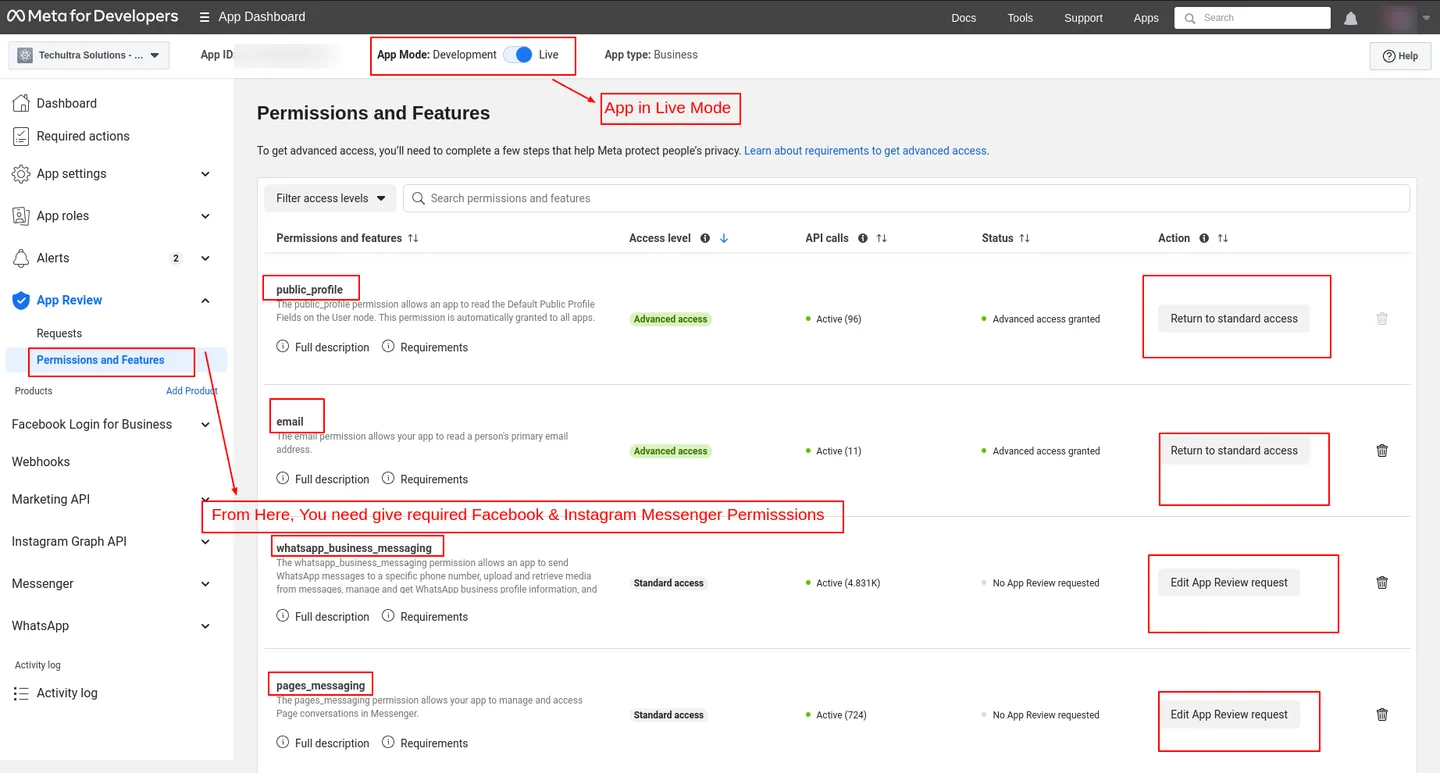Click the Alerts bell icon in sidebar

pos(20,258)
